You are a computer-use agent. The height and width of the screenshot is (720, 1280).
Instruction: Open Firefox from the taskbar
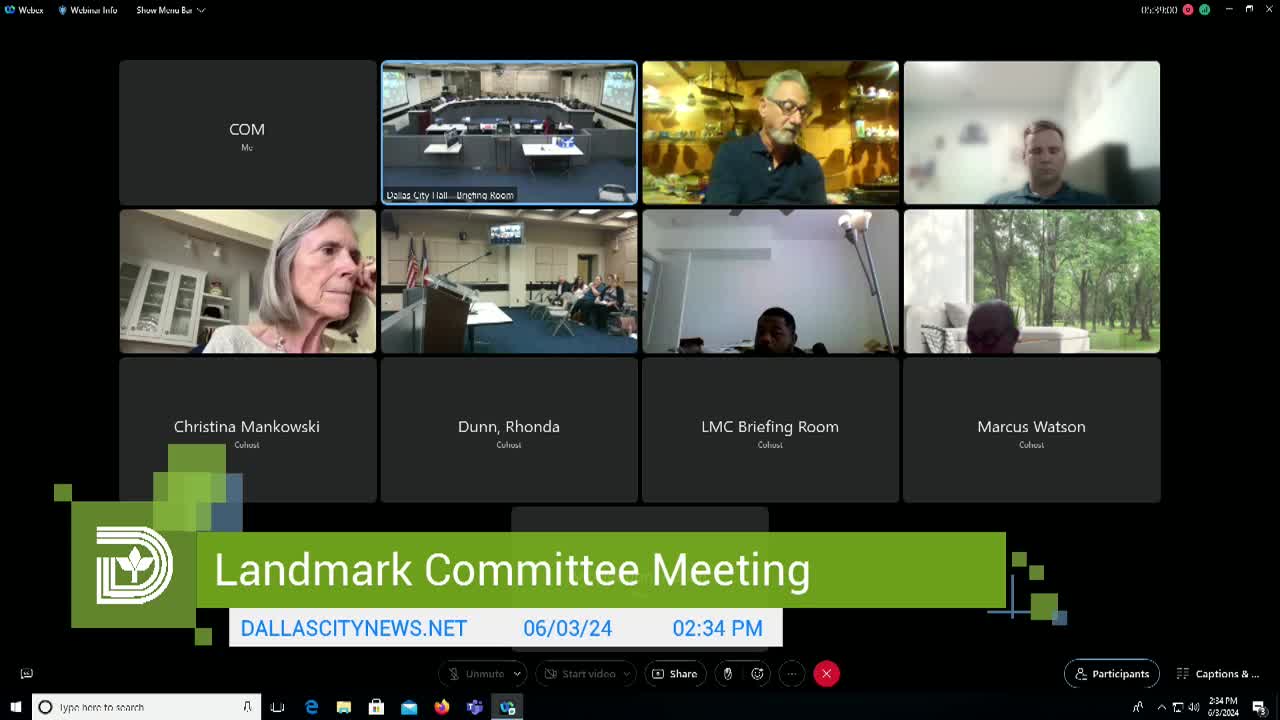pyautogui.click(x=442, y=707)
